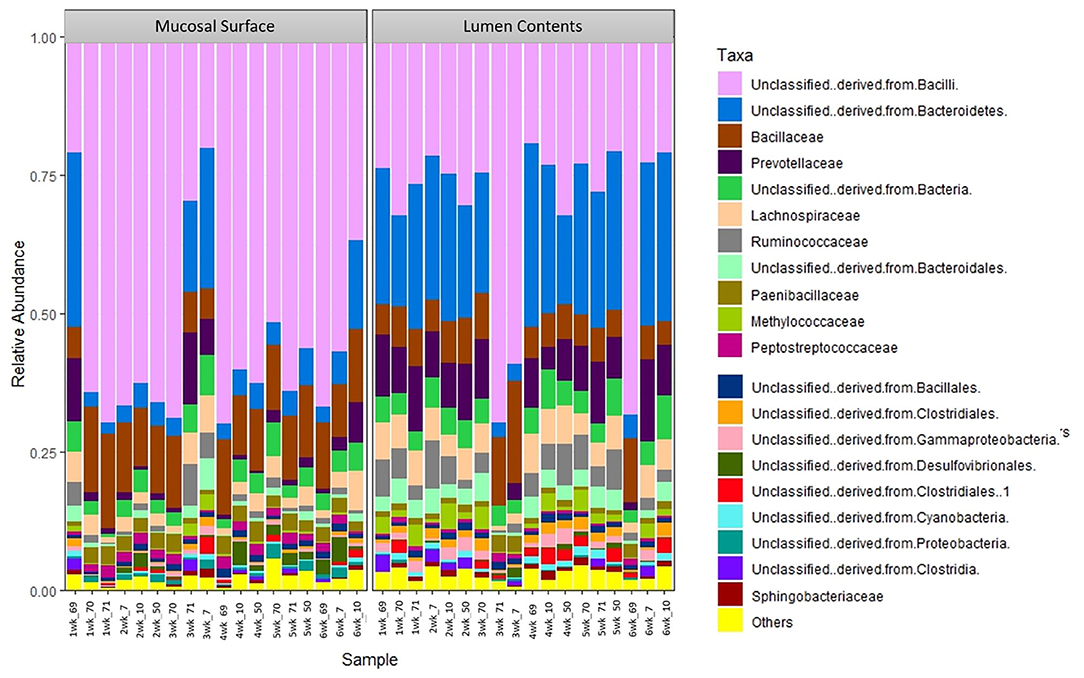
Task: Click the pink Unclassified..derived.from.Bacilli. legend swatch
Action: click(729, 84)
